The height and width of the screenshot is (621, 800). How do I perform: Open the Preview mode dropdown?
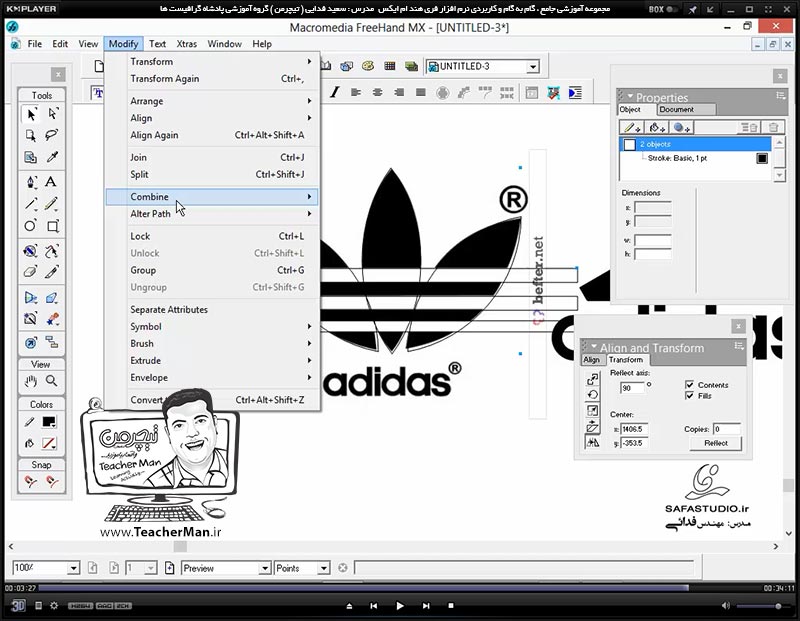[264, 568]
